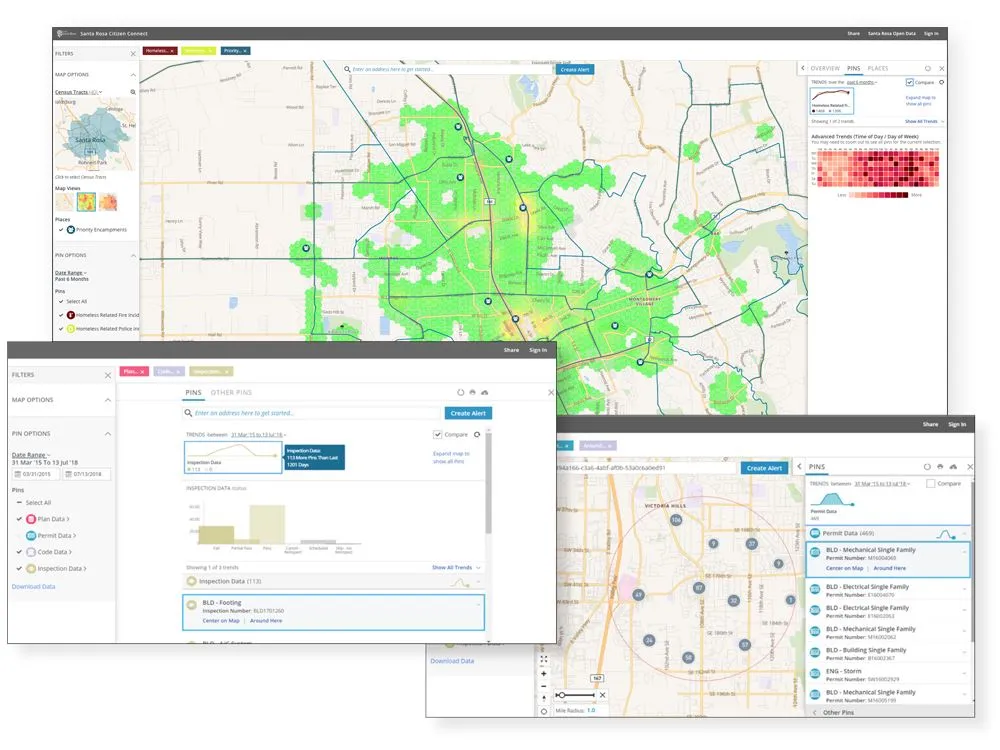Remove the Homeless filter chip with its x

[171, 50]
